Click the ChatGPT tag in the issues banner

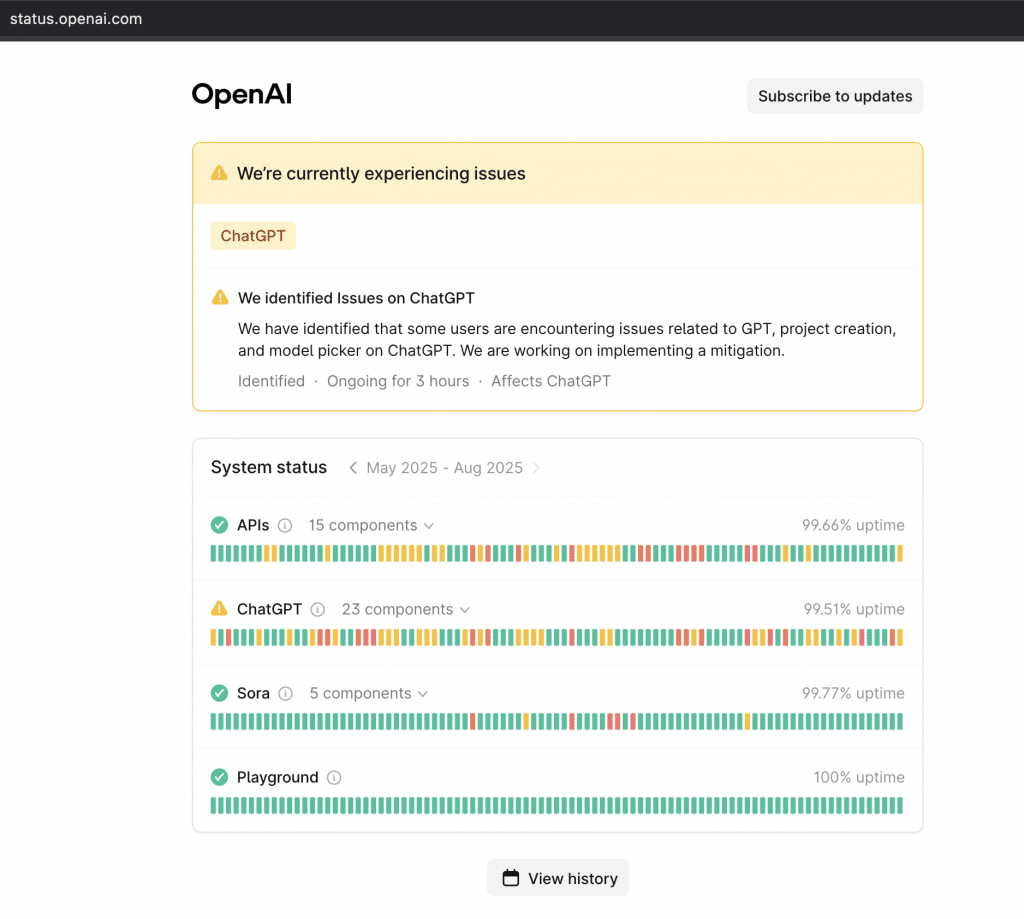point(253,236)
